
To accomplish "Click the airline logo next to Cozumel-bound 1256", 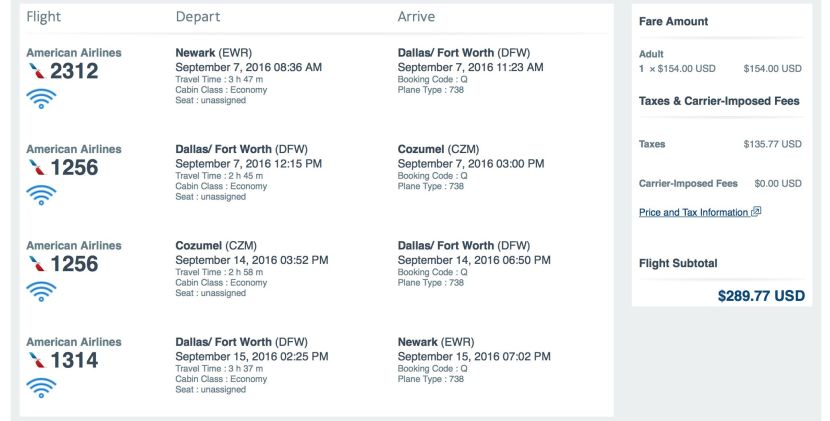I will [x=37, y=167].
